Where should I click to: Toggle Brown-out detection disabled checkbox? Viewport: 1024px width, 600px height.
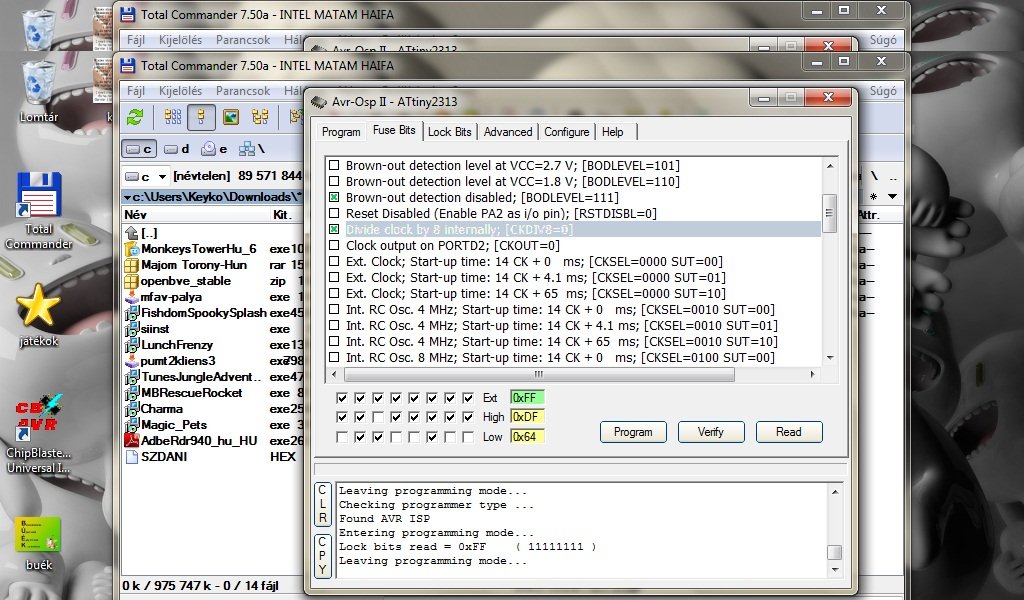click(334, 197)
